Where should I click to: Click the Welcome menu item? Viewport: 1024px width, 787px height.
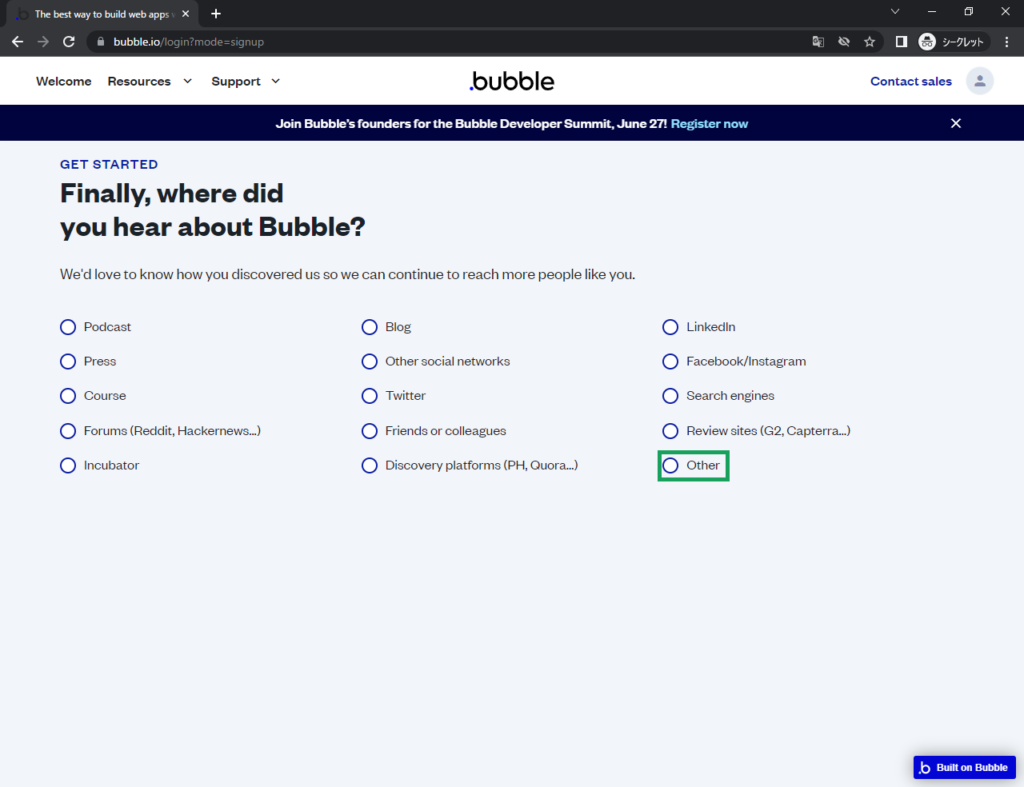(x=63, y=81)
